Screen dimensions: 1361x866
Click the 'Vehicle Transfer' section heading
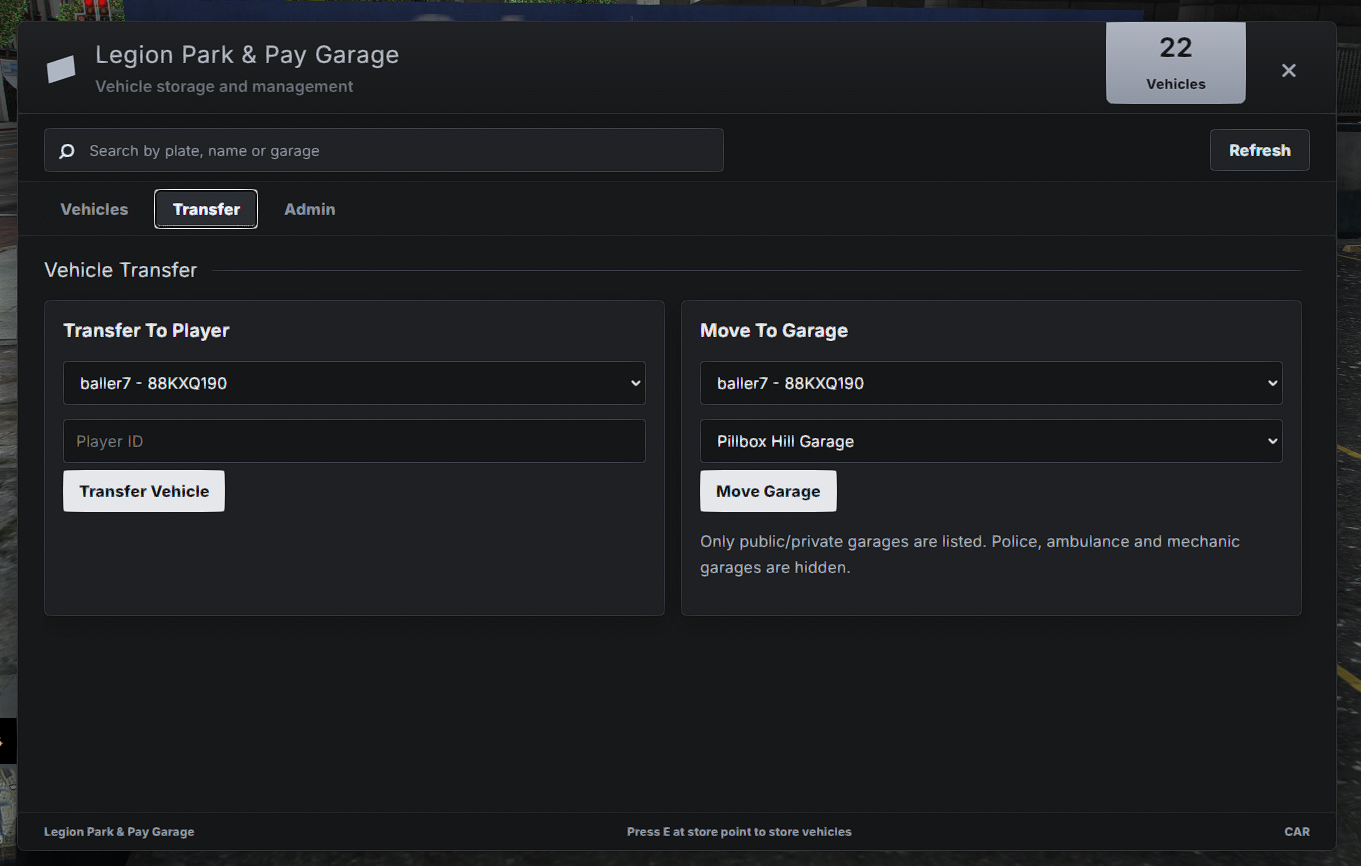pyautogui.click(x=121, y=270)
